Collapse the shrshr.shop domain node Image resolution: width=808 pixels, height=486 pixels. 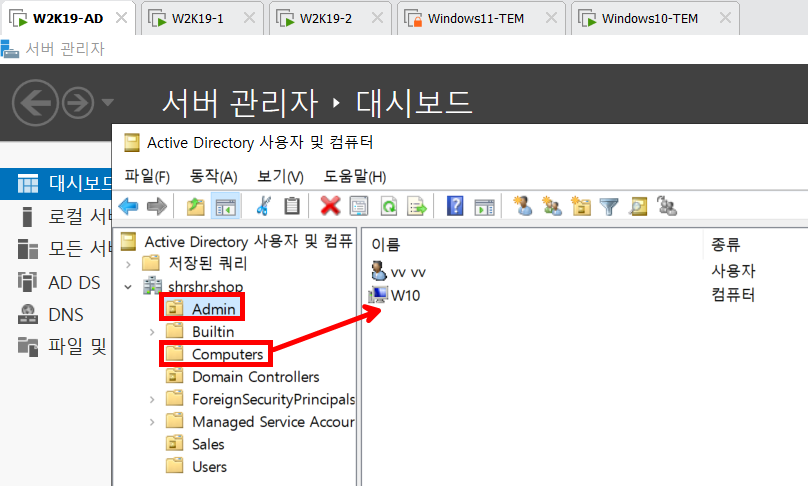click(128, 287)
